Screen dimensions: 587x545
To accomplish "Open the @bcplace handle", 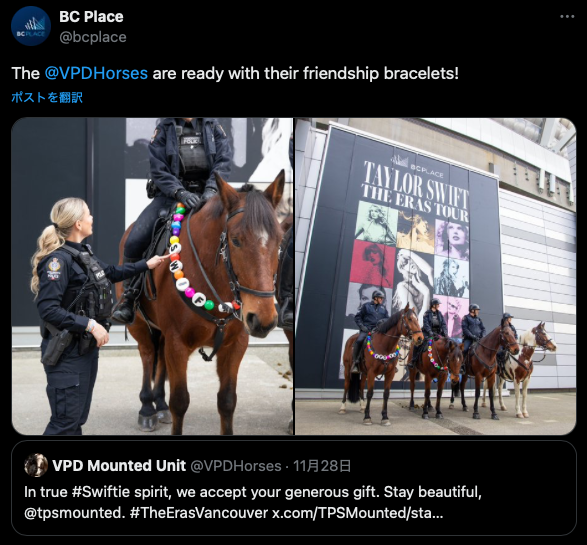I will click(93, 37).
